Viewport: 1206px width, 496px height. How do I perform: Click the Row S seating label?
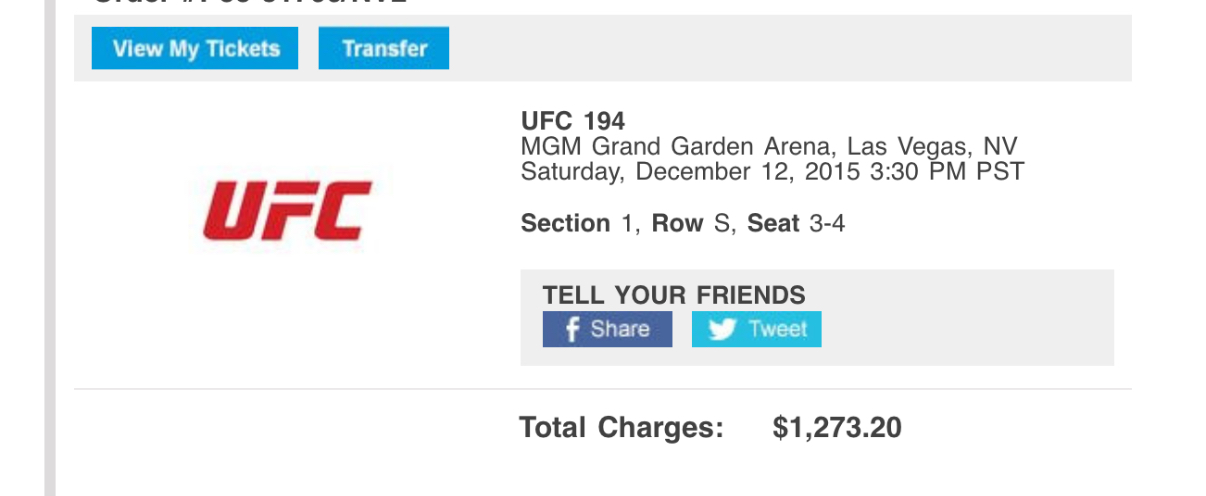tap(692, 223)
